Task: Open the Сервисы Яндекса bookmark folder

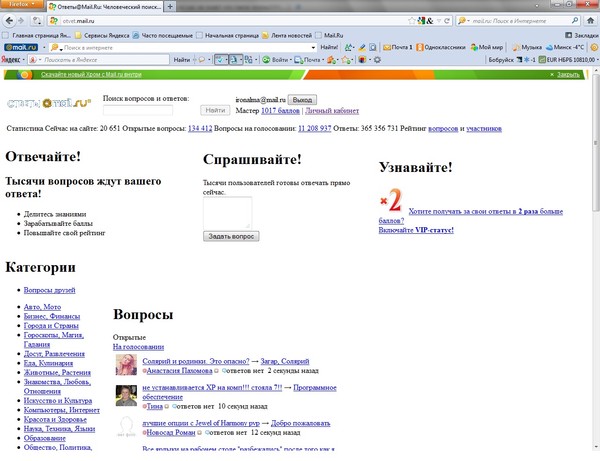Action: 102,35
